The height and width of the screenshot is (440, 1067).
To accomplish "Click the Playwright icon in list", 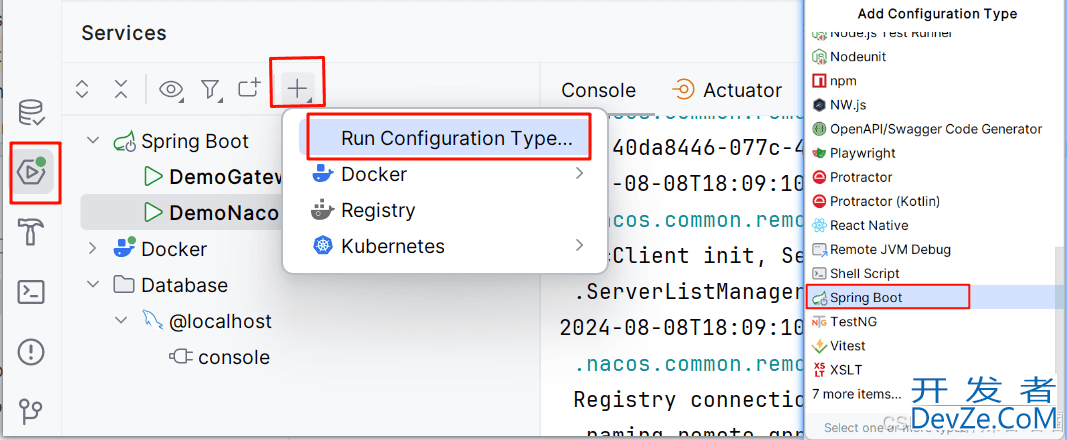I will tap(819, 153).
